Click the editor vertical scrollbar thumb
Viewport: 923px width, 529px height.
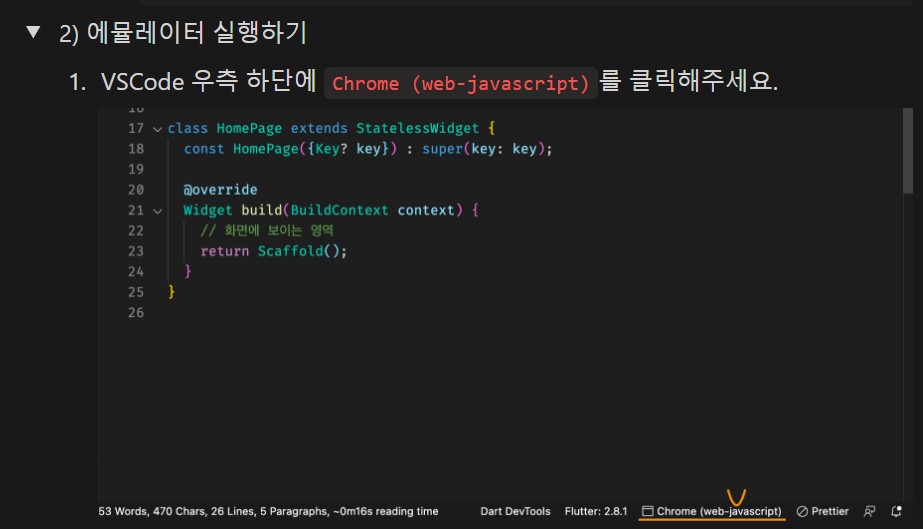tap(908, 151)
